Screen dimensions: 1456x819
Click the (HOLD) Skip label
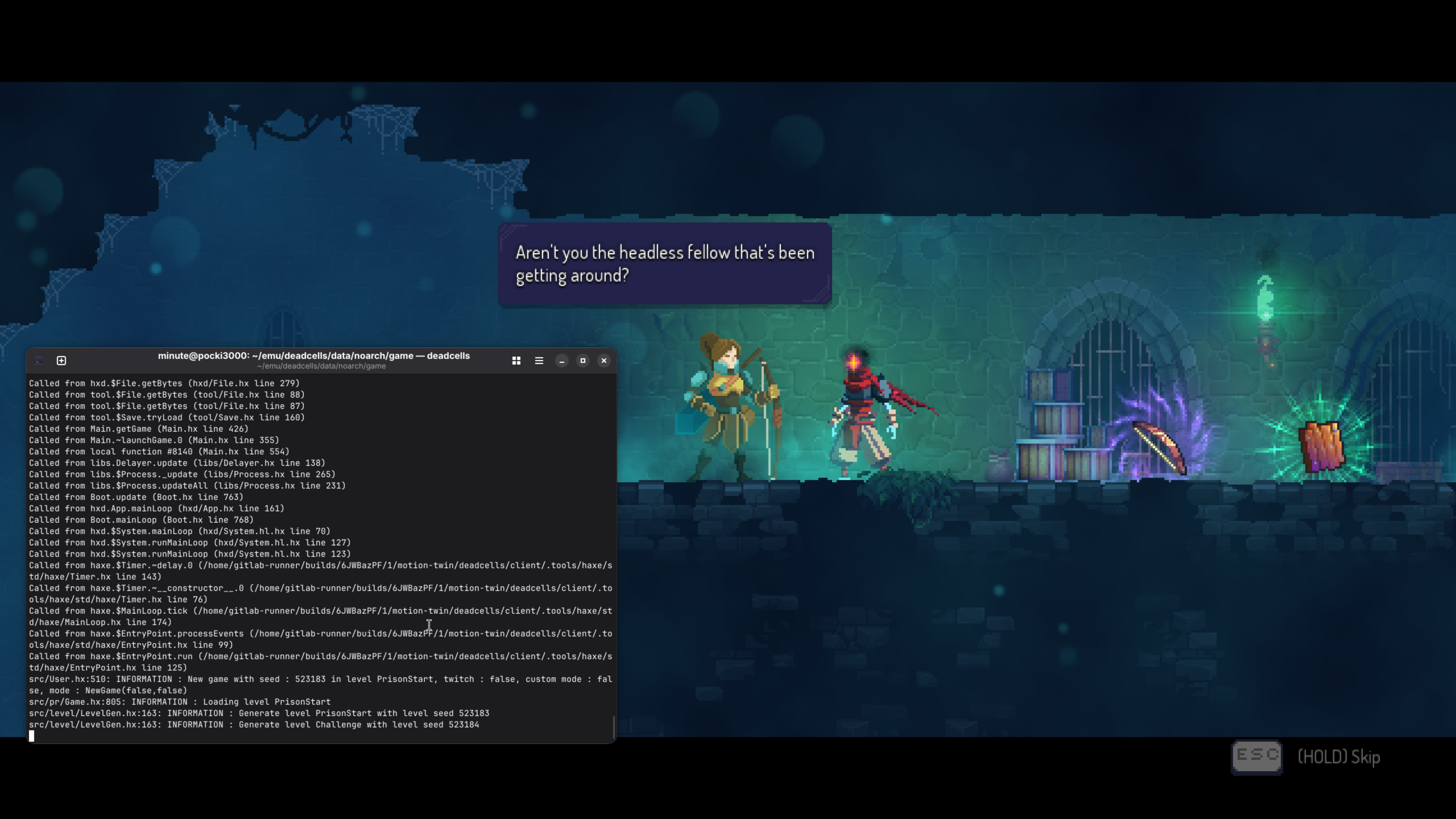tap(1339, 757)
